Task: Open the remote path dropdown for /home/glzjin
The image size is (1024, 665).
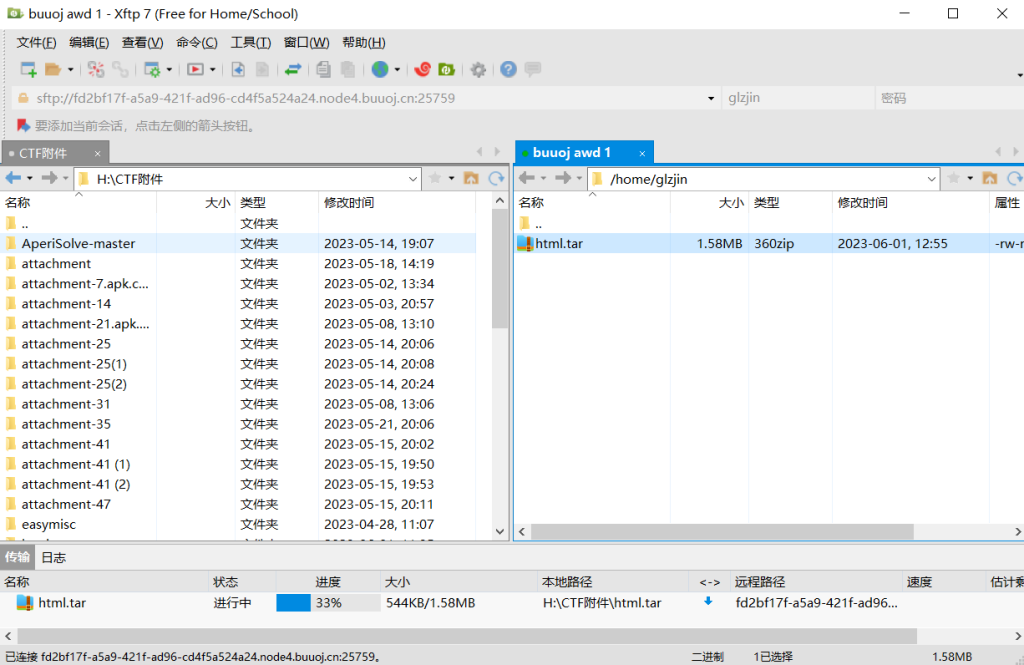Action: pyautogui.click(x=932, y=178)
